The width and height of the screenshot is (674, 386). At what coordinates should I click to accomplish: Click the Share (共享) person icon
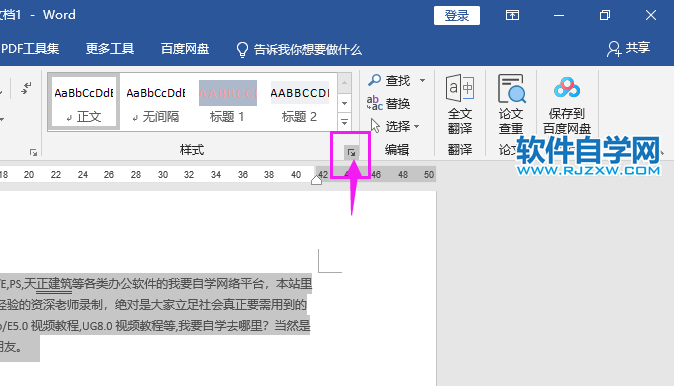pos(613,49)
